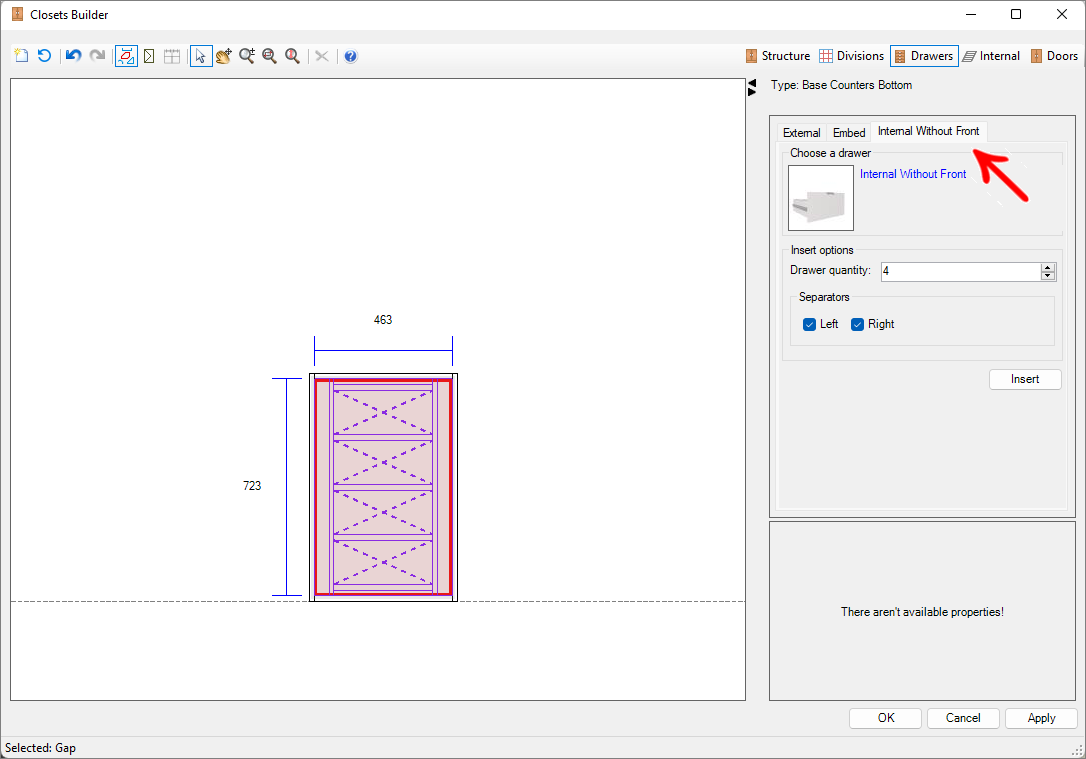This screenshot has height=759, width=1086.
Task: Click the 463 width dimension label
Action: [383, 319]
